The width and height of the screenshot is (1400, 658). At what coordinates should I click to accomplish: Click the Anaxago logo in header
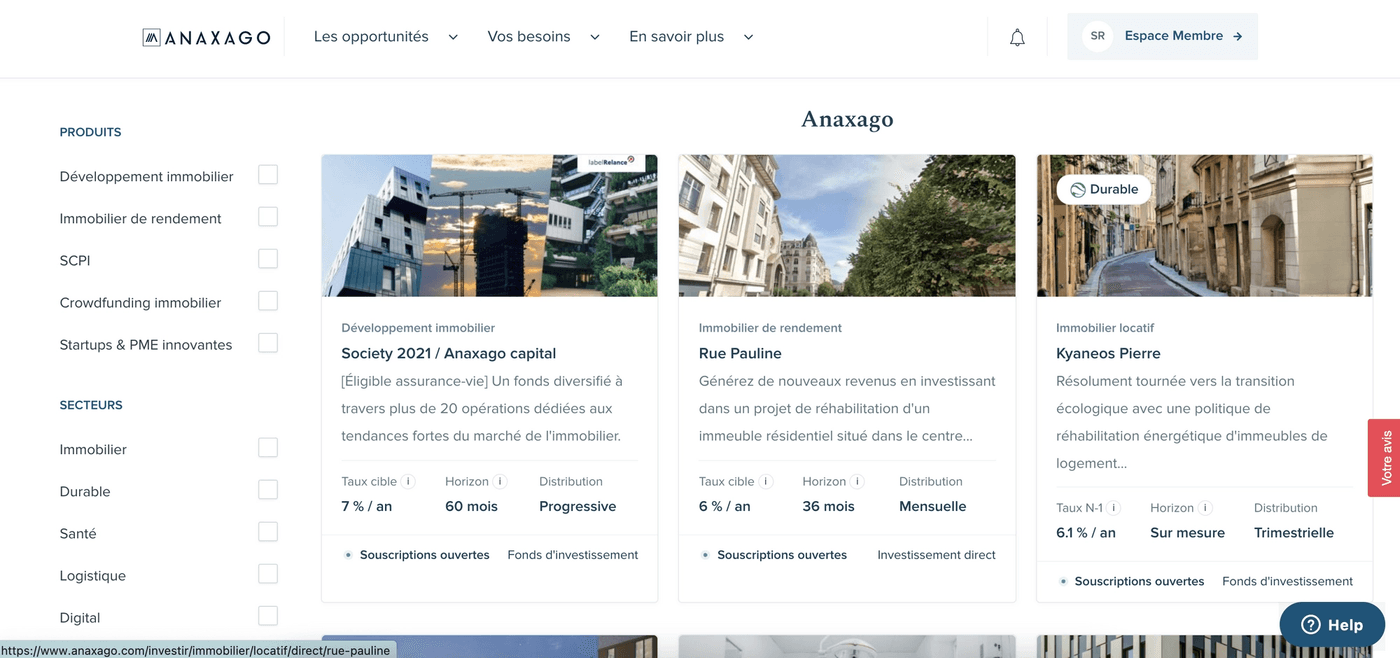point(206,38)
